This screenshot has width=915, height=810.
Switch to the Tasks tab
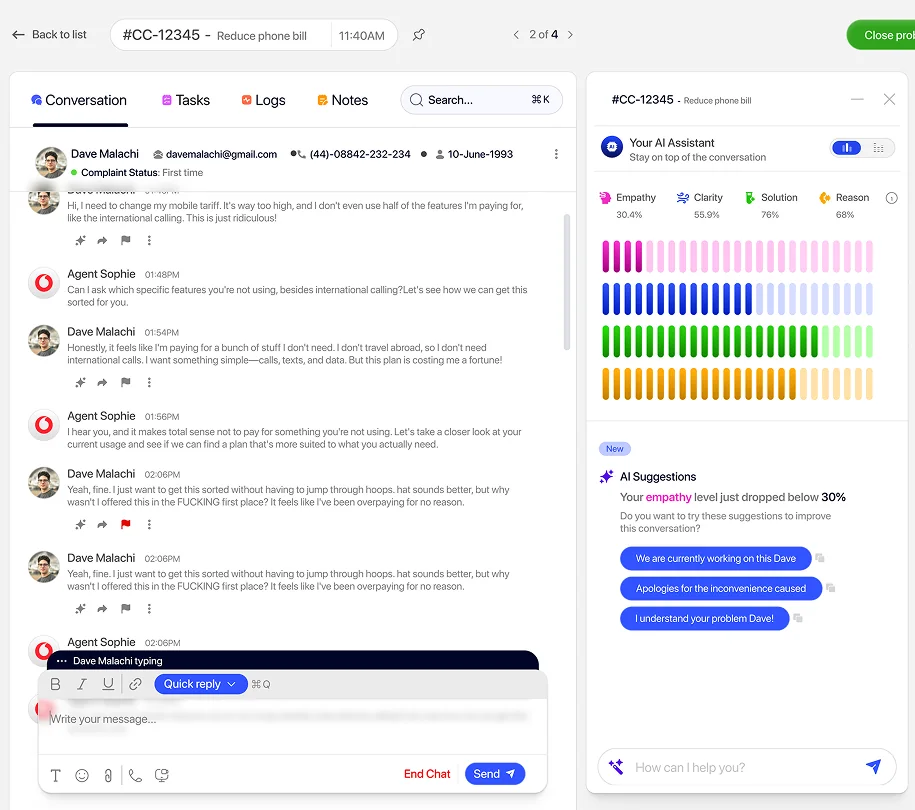186,100
